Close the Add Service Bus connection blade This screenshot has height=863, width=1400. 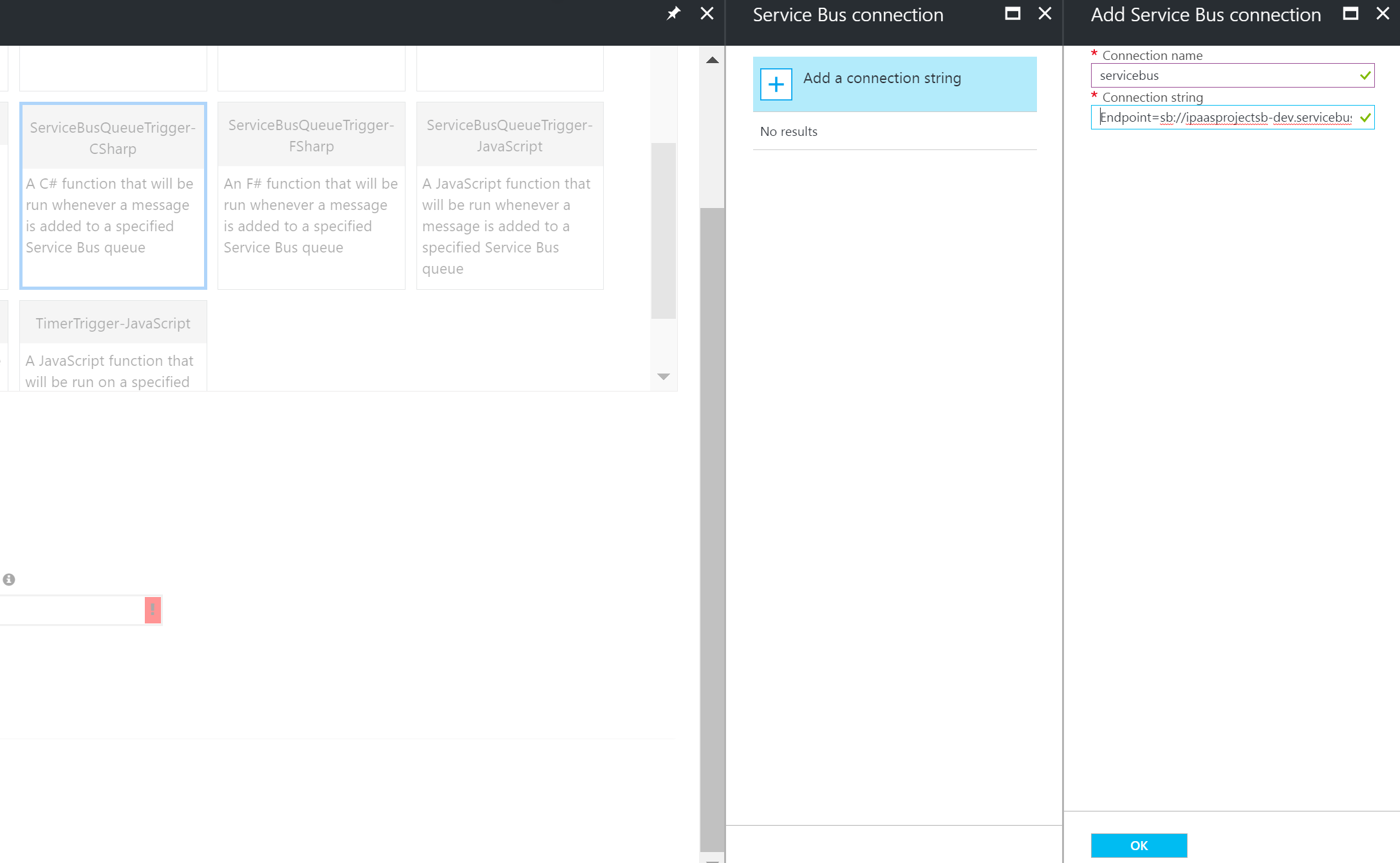coord(1383,14)
